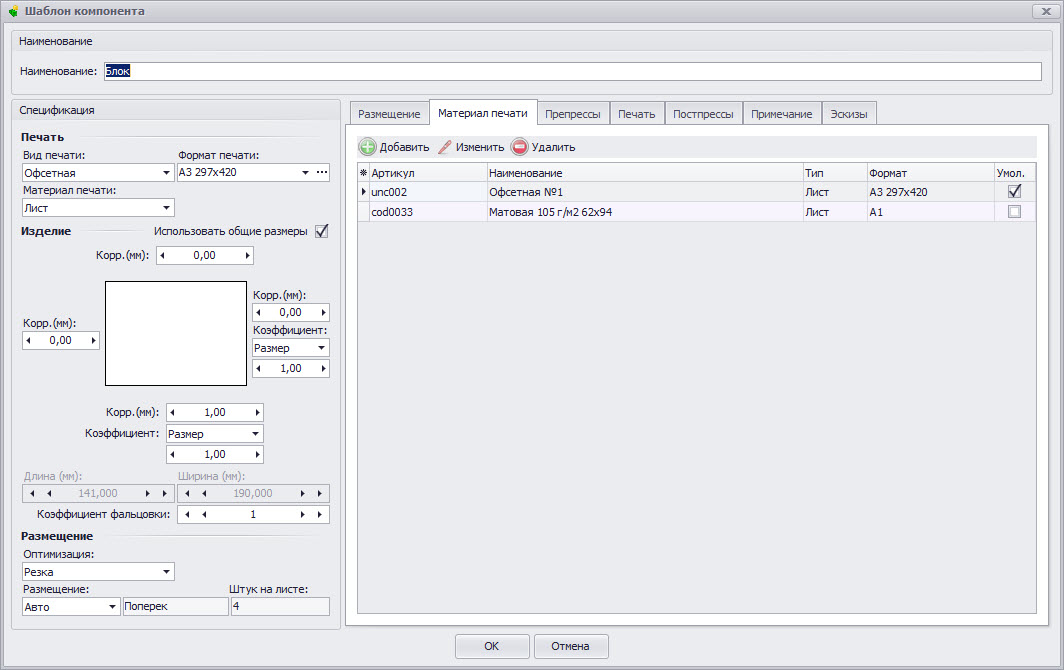Decrease right Корр.(мм) value
Viewport: 1064px width, 670px height.
259,312
